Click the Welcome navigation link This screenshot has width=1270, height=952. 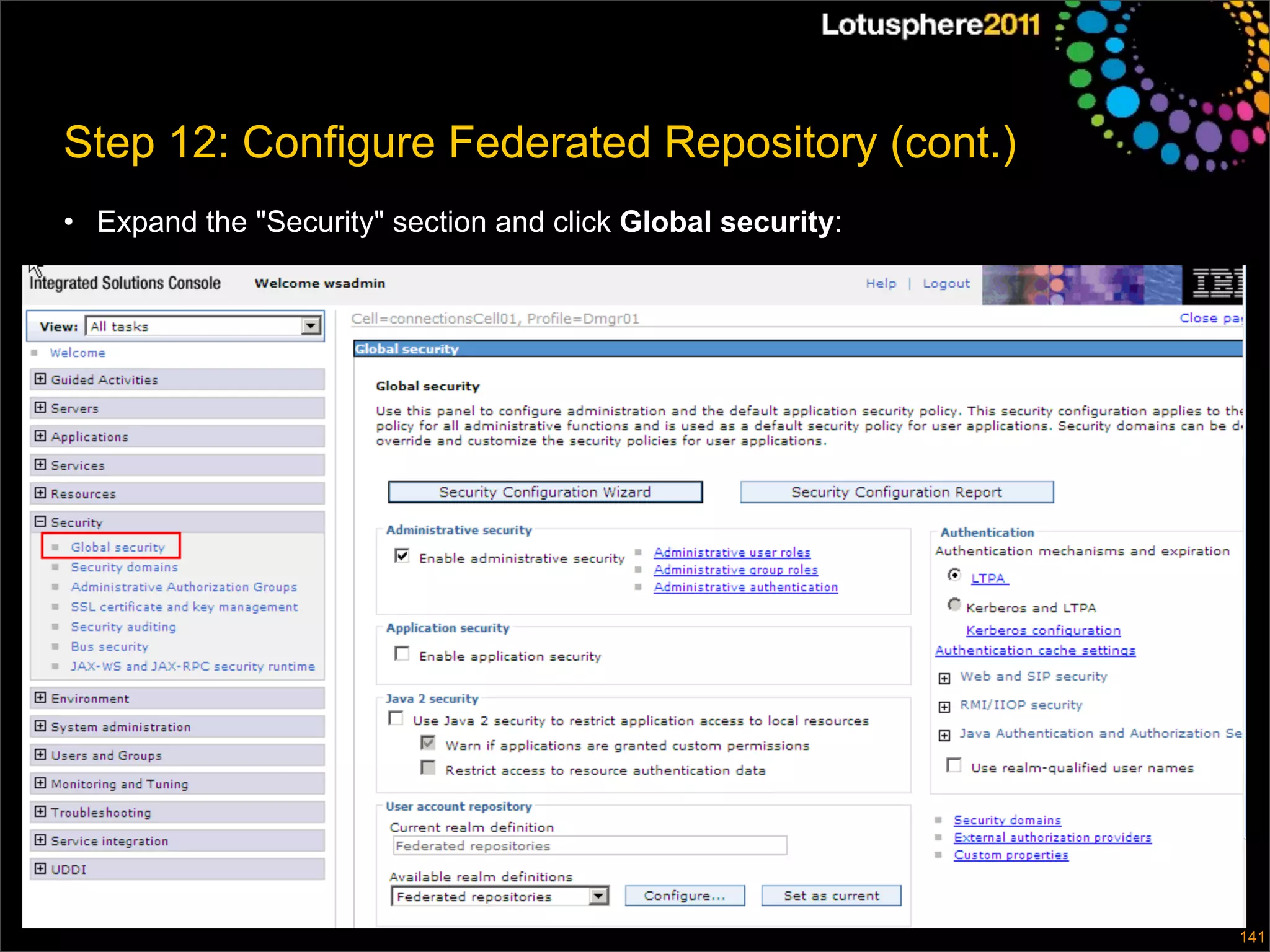pos(78,353)
